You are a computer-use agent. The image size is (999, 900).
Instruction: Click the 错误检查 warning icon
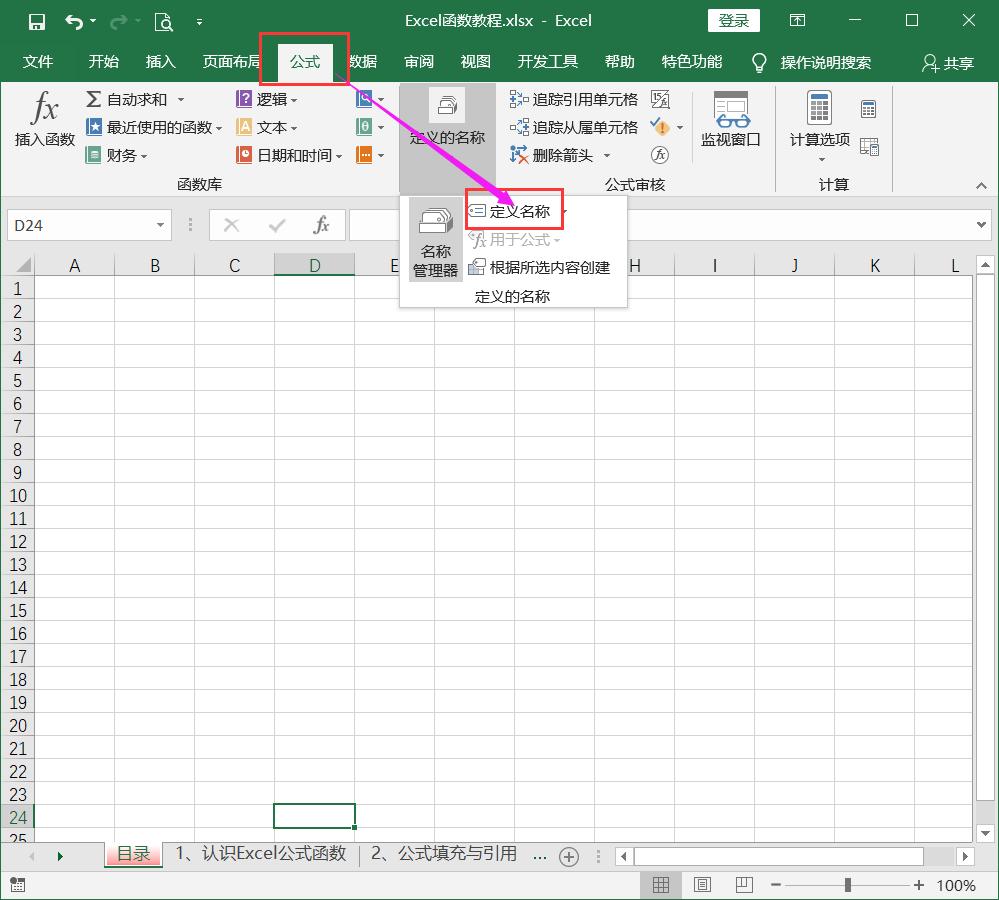[661, 127]
